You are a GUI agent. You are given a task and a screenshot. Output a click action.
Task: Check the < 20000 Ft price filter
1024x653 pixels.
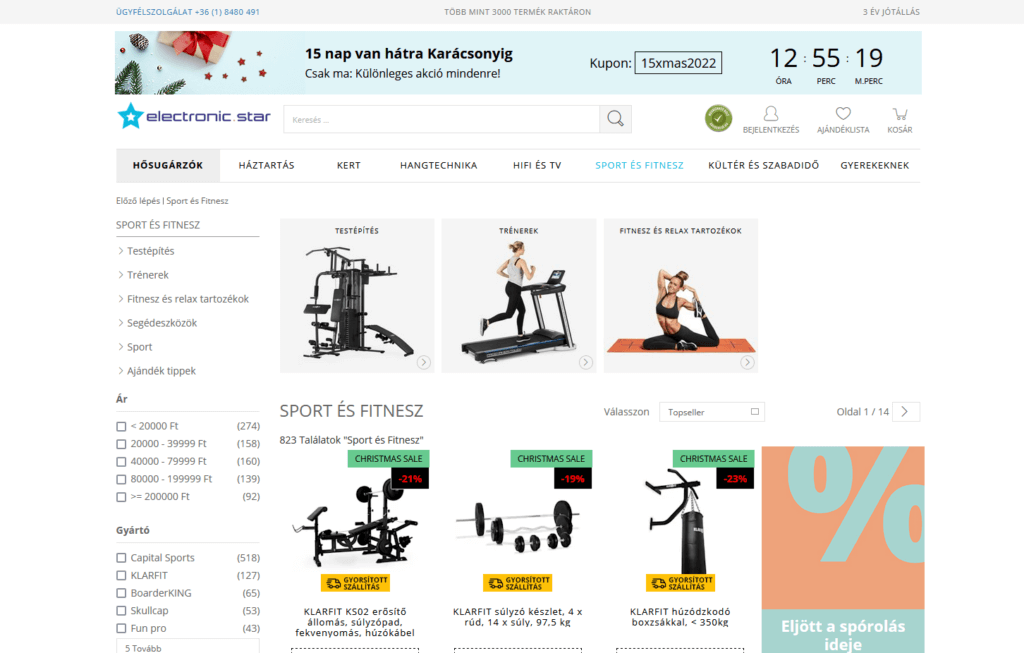(121, 426)
